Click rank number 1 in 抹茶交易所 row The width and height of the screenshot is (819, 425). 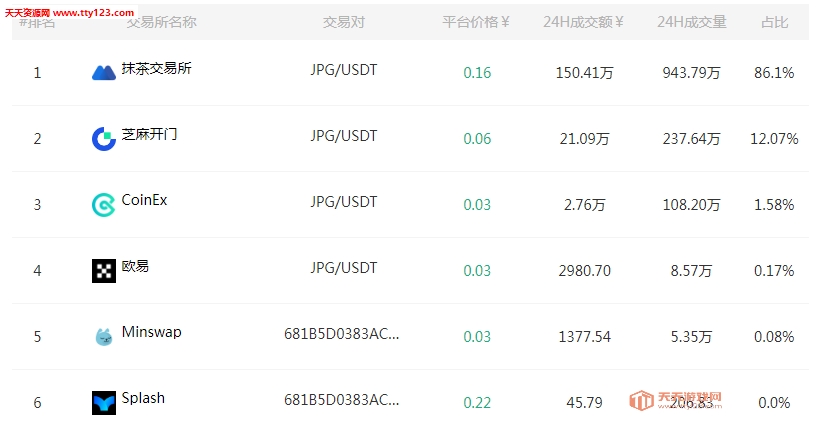click(37, 73)
